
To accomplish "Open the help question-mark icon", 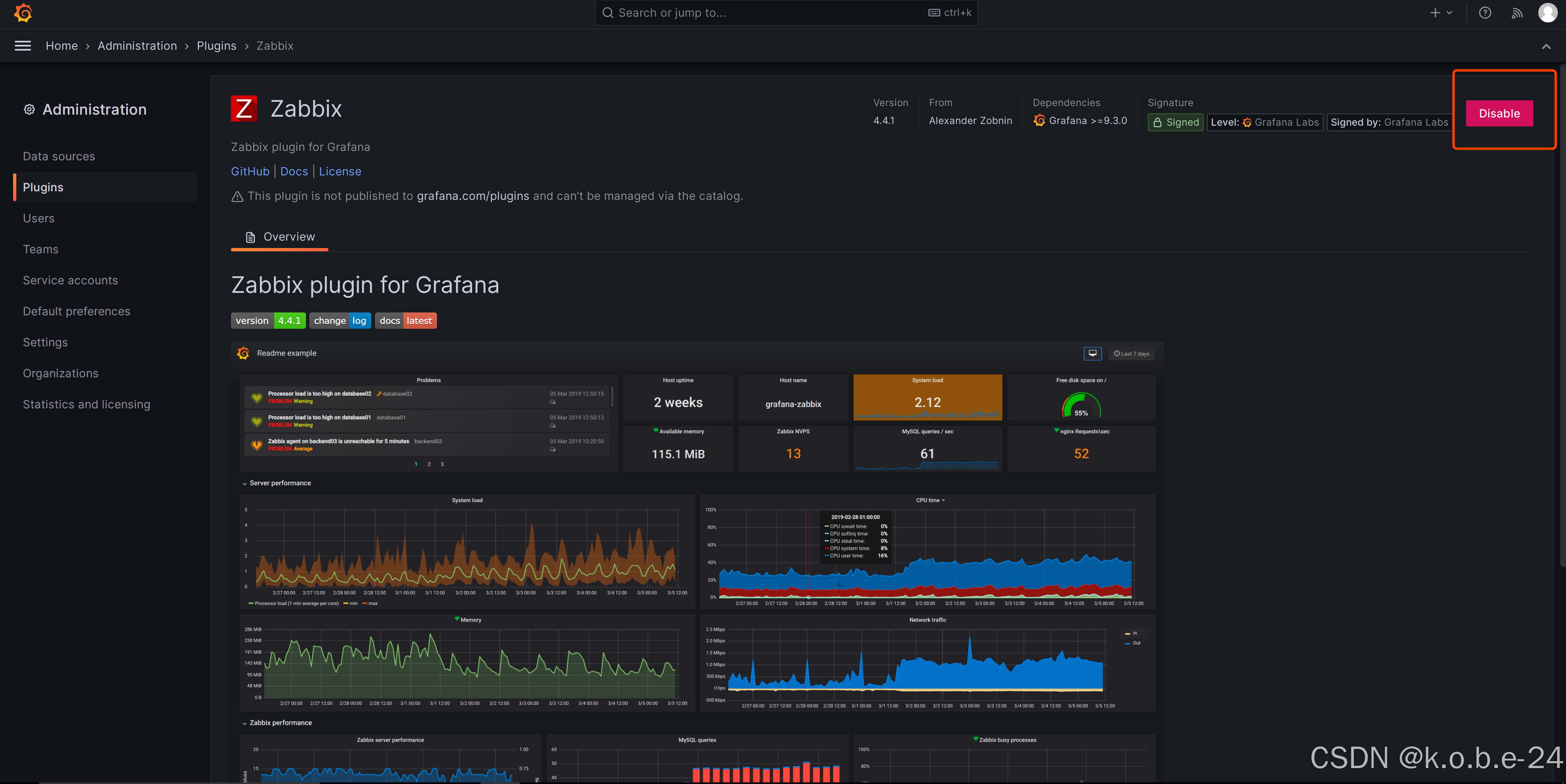I will 1484,13.
